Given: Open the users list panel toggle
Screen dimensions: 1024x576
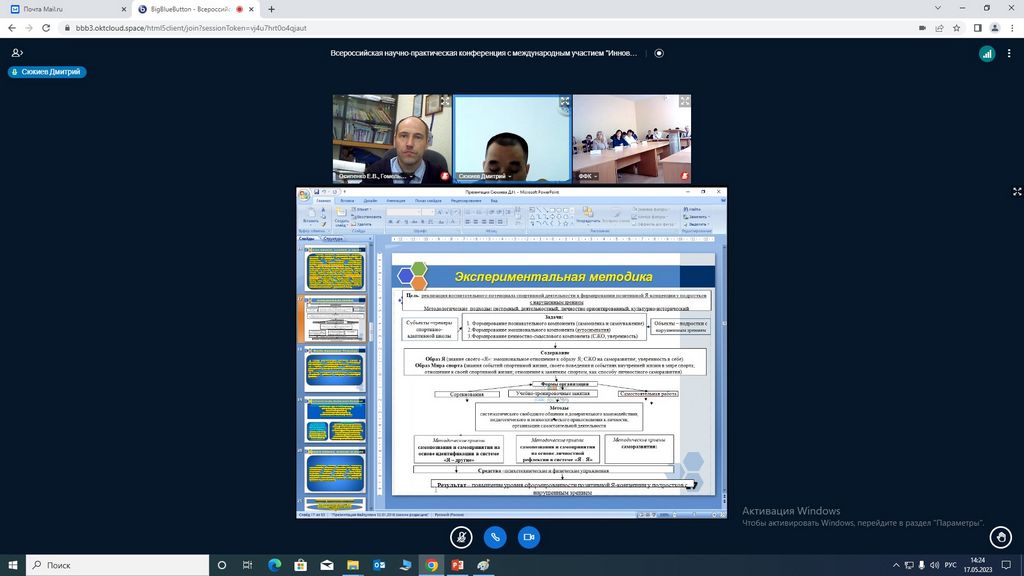Looking at the screenshot, I should 17,53.
